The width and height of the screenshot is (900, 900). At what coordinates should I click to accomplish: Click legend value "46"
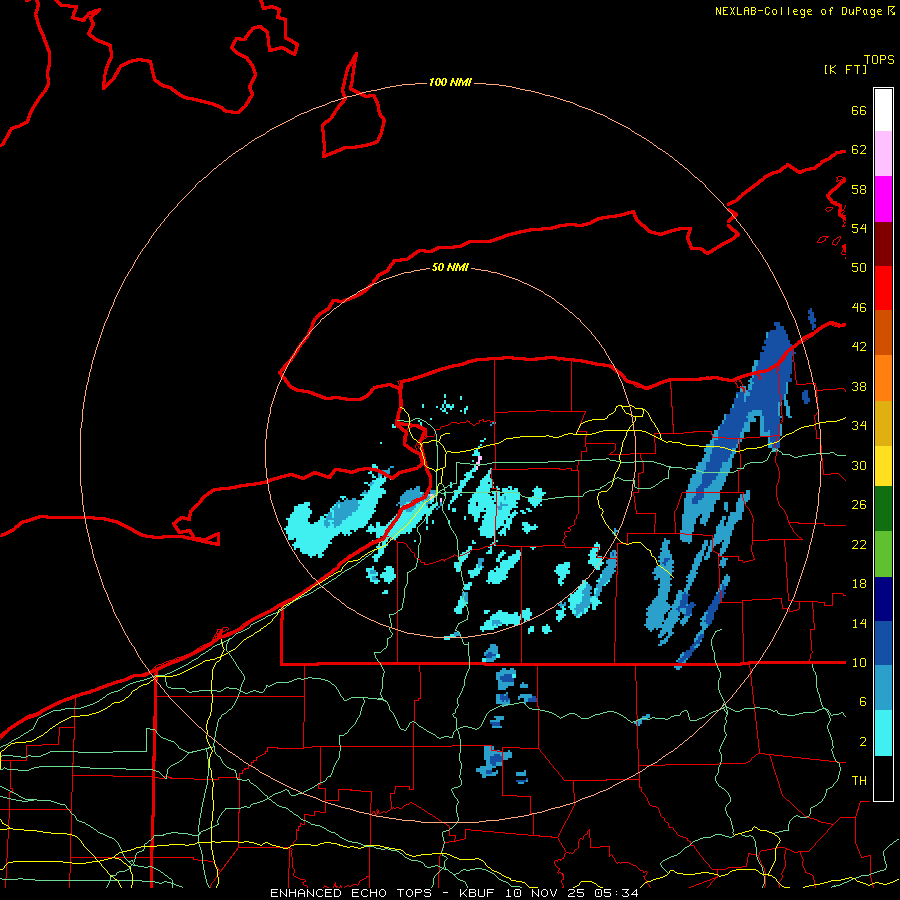click(x=859, y=308)
